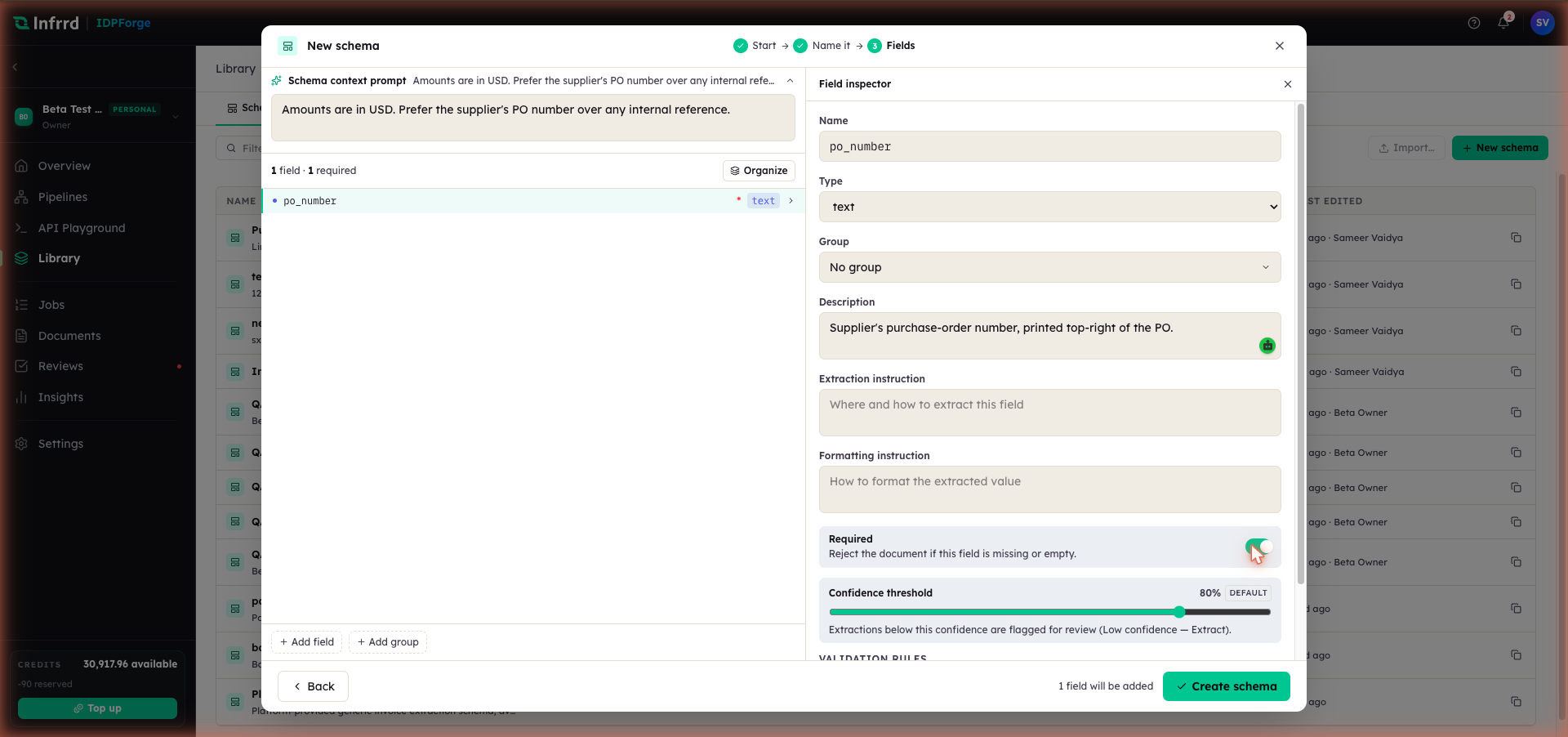Viewport: 1568px width, 737px height.
Task: Click the Infrrd logo
Action: 47,23
